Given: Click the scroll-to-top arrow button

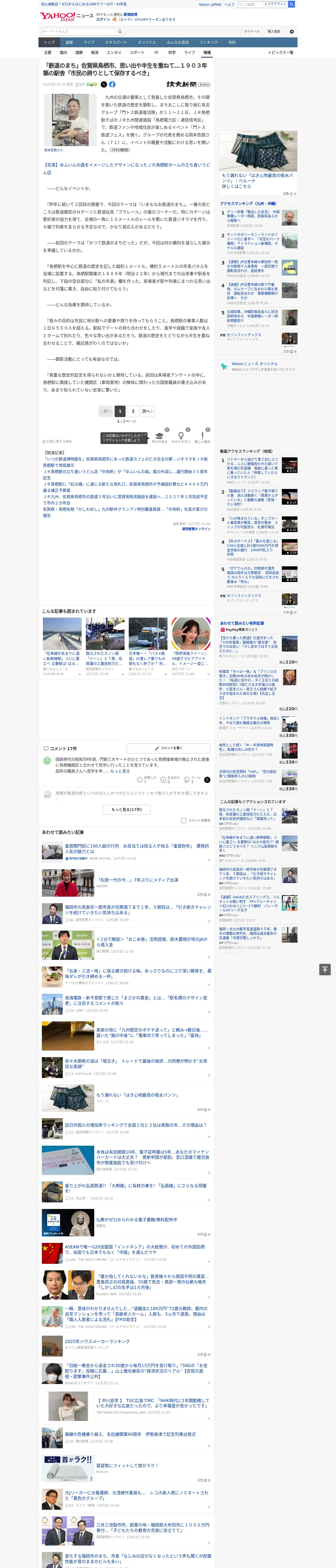Looking at the screenshot, I should pyautogui.click(x=325, y=970).
